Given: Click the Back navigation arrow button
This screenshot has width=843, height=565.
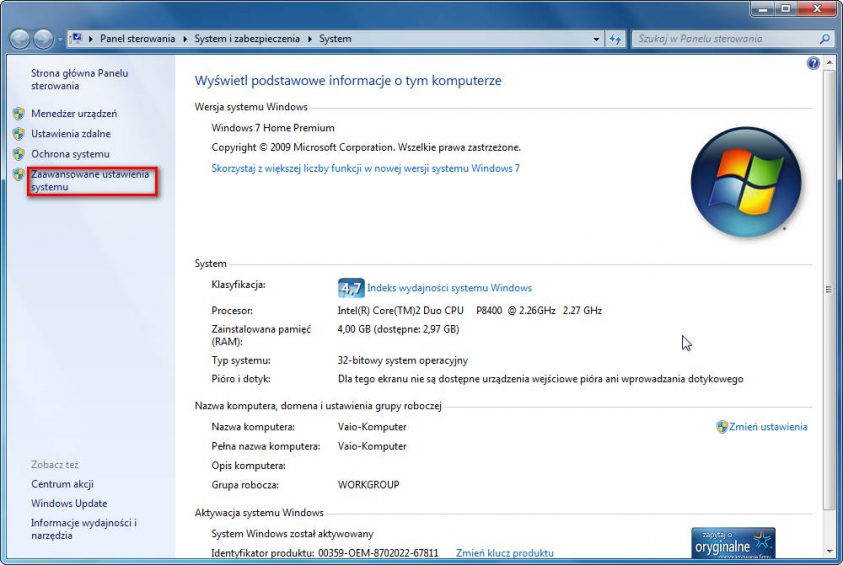Looking at the screenshot, I should coord(20,39).
